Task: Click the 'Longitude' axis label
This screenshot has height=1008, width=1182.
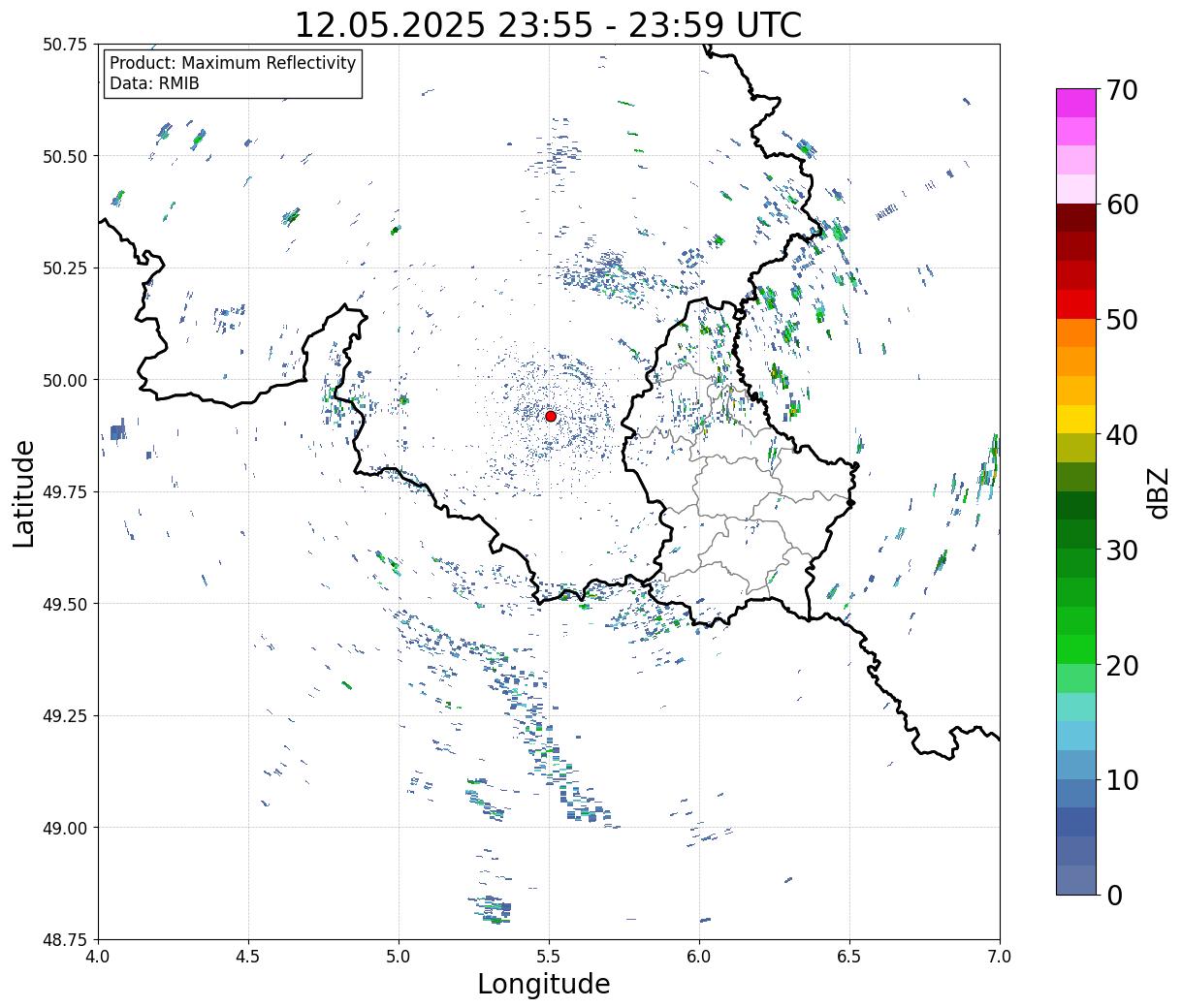Action: (x=544, y=984)
